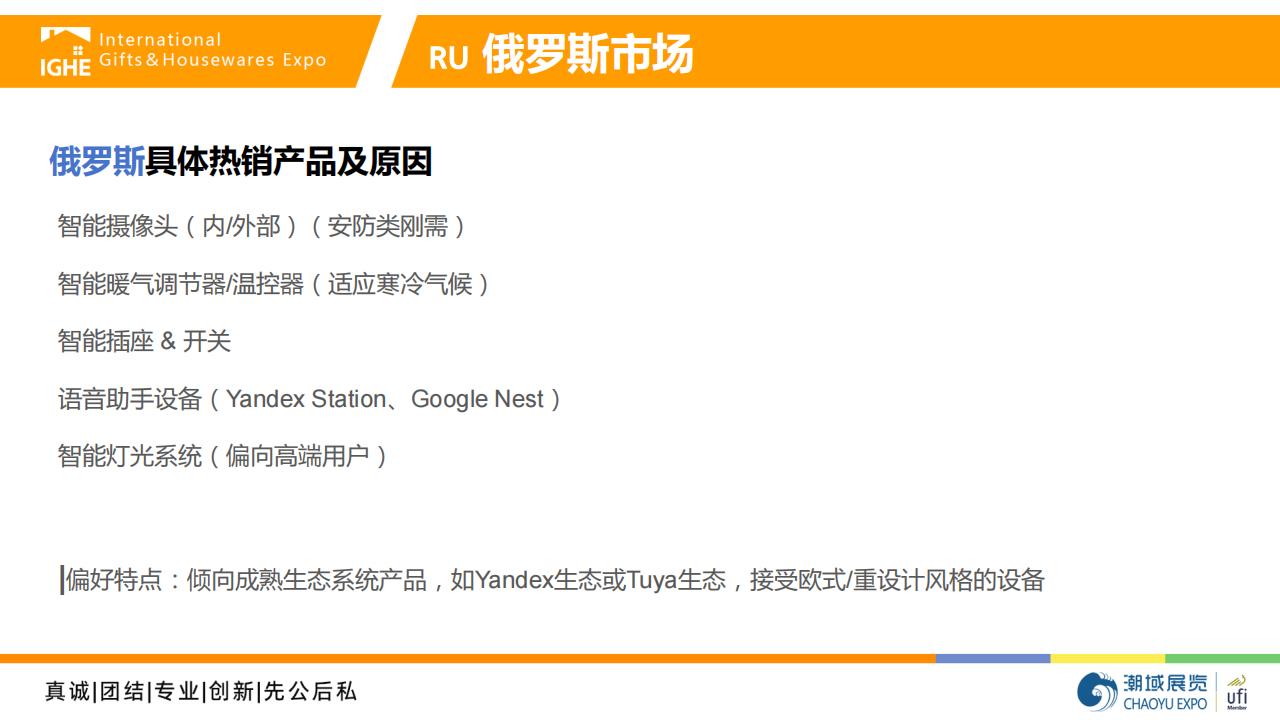Select the International Gifts & Housewares Expo text
Viewport: 1280px width, 720px height.
click(x=212, y=50)
